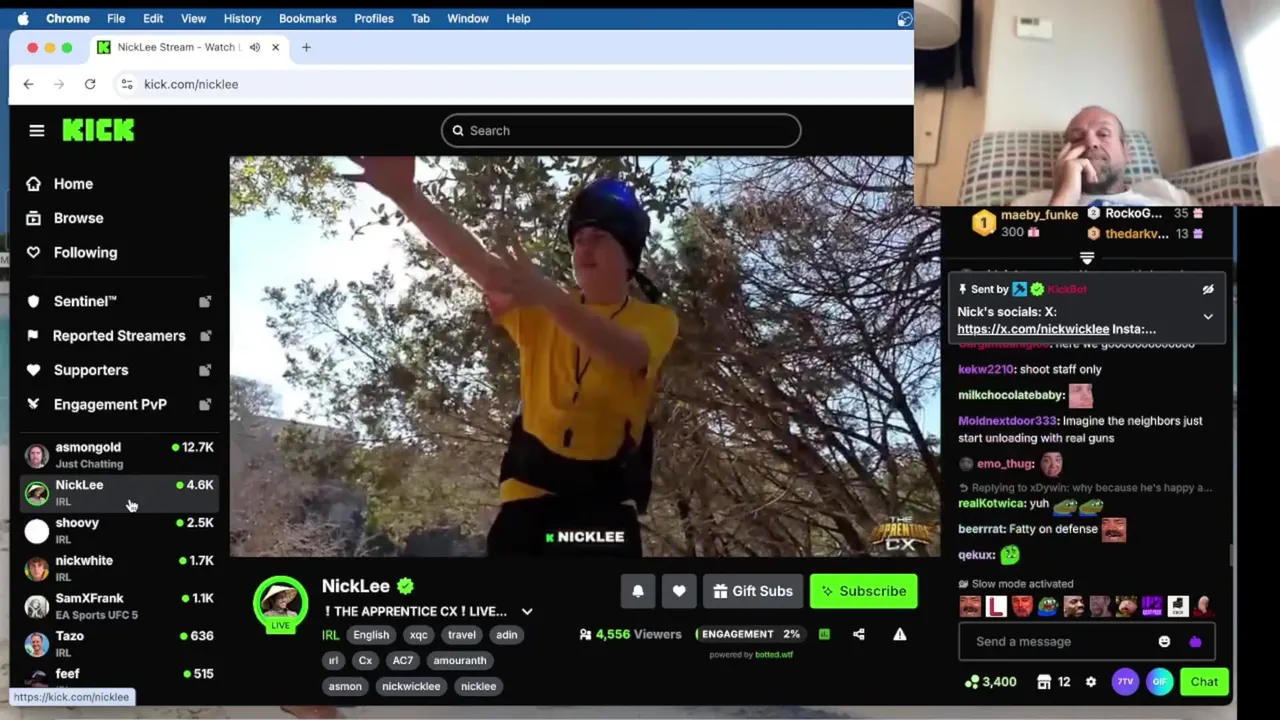Image resolution: width=1280 pixels, height=720 pixels.
Task: Click the green Kick logo
Action: [x=98, y=130]
